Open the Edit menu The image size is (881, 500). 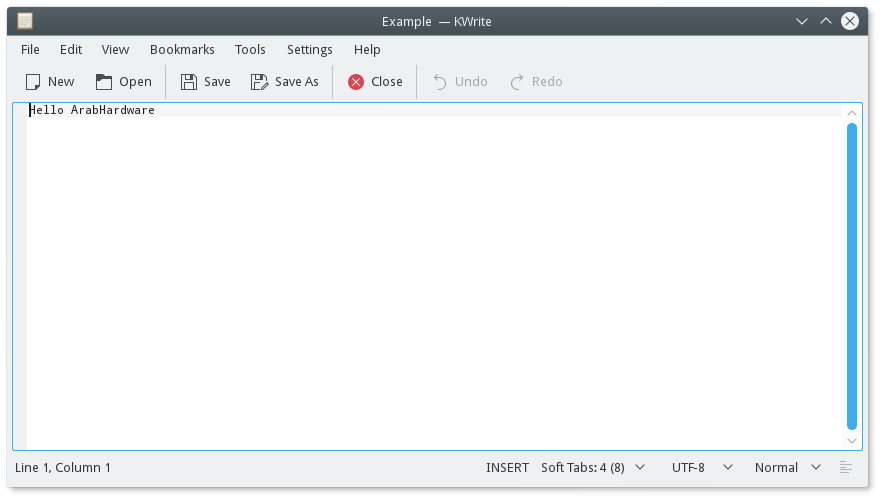71,50
